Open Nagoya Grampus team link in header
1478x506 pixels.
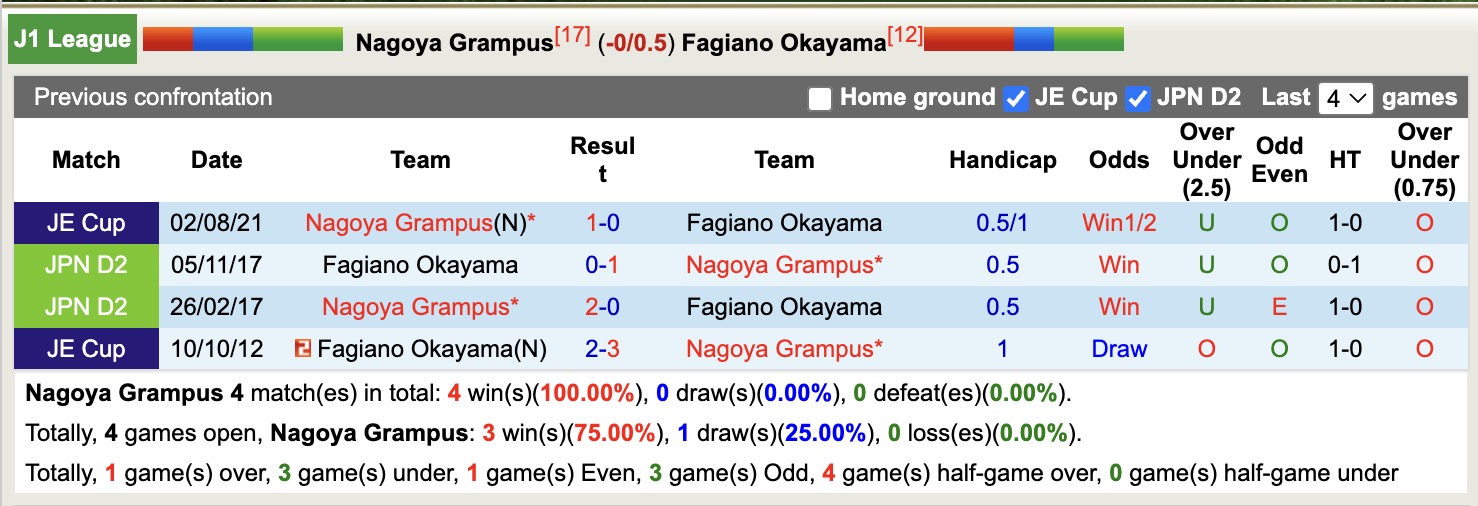click(x=454, y=42)
